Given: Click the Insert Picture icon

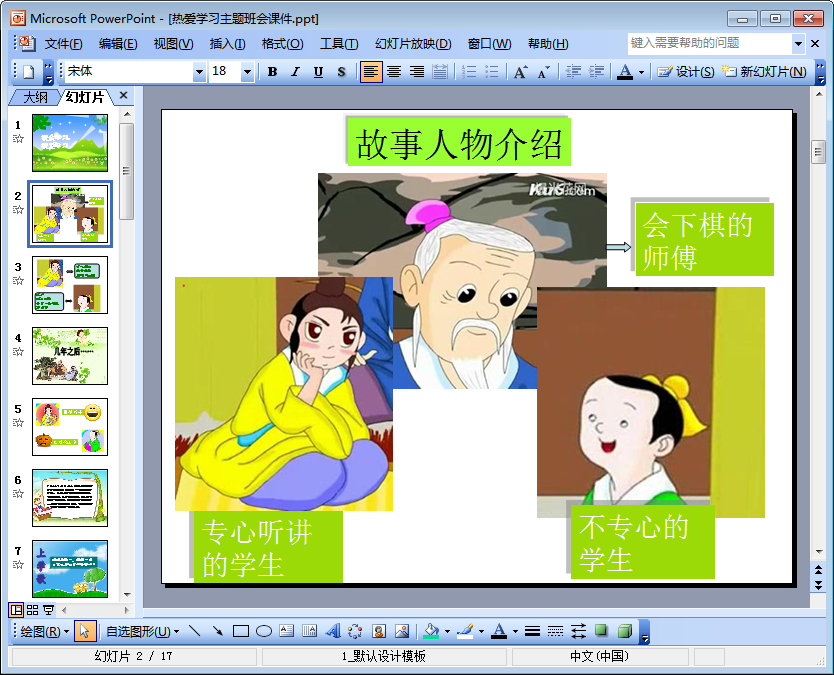Looking at the screenshot, I should 402,631.
